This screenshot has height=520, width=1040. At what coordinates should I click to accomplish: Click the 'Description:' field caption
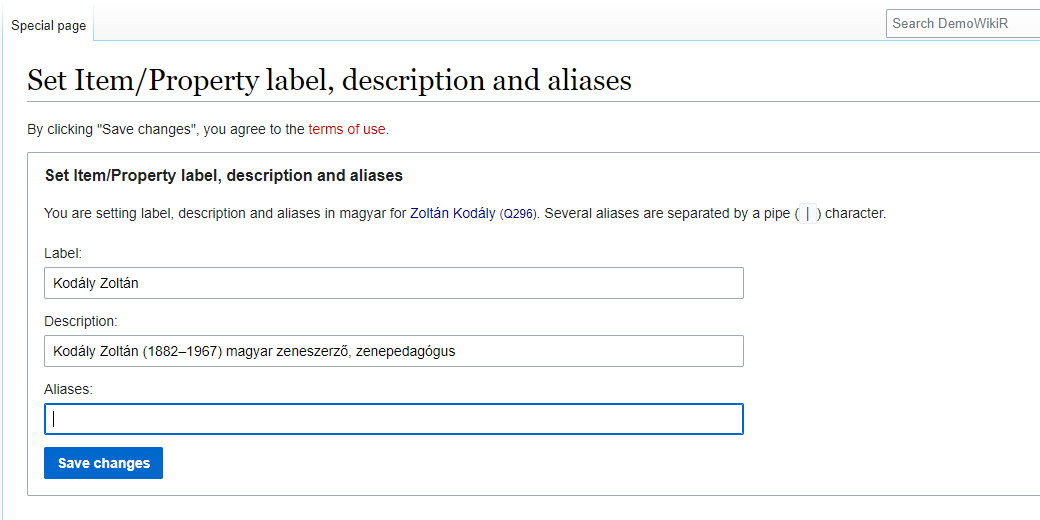pos(81,321)
